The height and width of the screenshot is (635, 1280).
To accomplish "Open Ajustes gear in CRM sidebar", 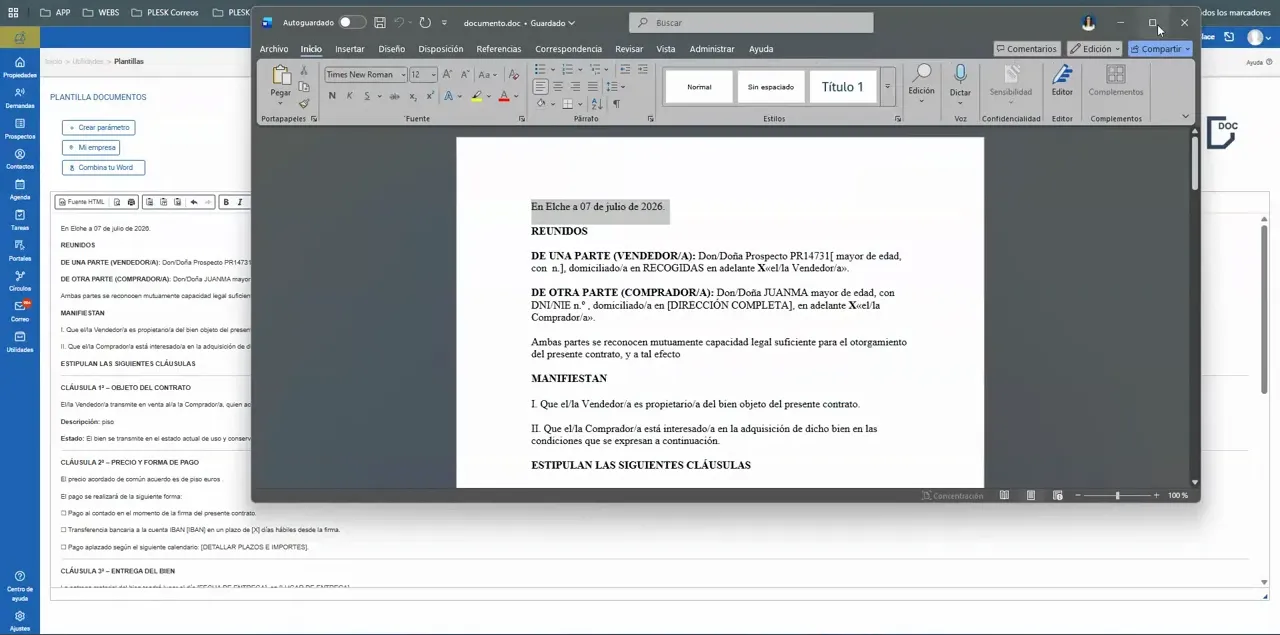I will (x=20, y=621).
